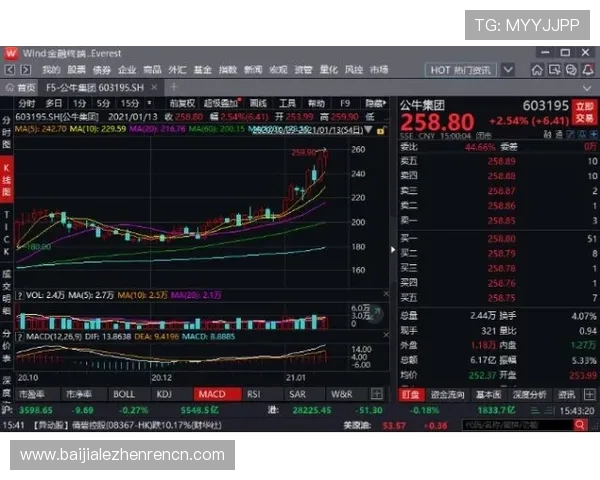600x480 pixels.
Task: Go forward with the right arrow button
Action: [x=26, y=70]
